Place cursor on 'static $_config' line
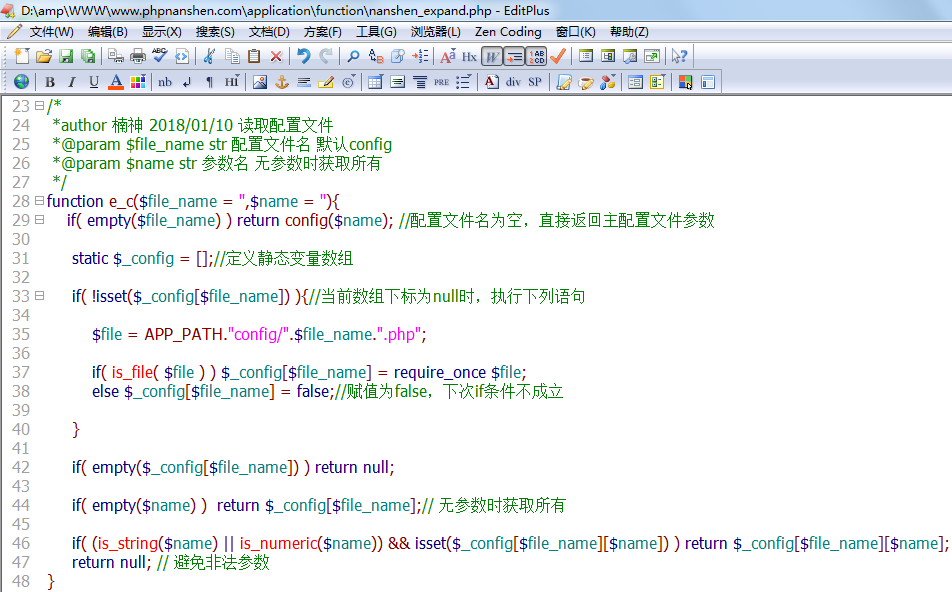Image resolution: width=952 pixels, height=592 pixels. [x=123, y=258]
